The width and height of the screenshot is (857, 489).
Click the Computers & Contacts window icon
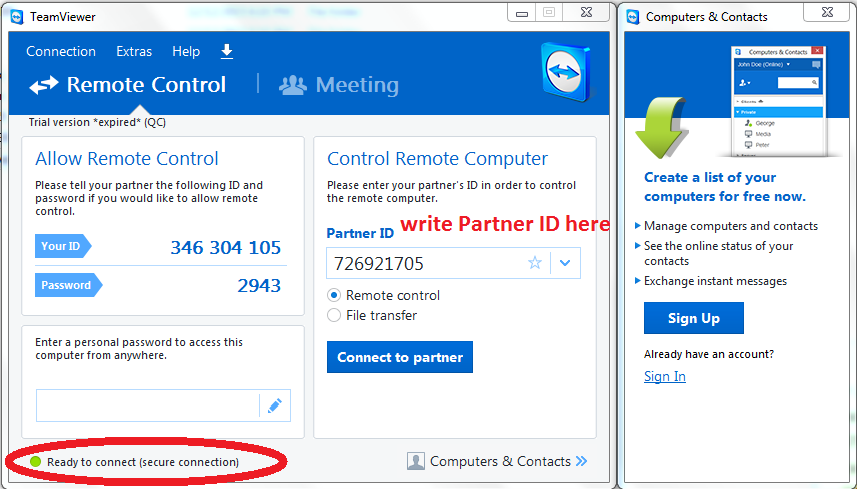coord(633,16)
